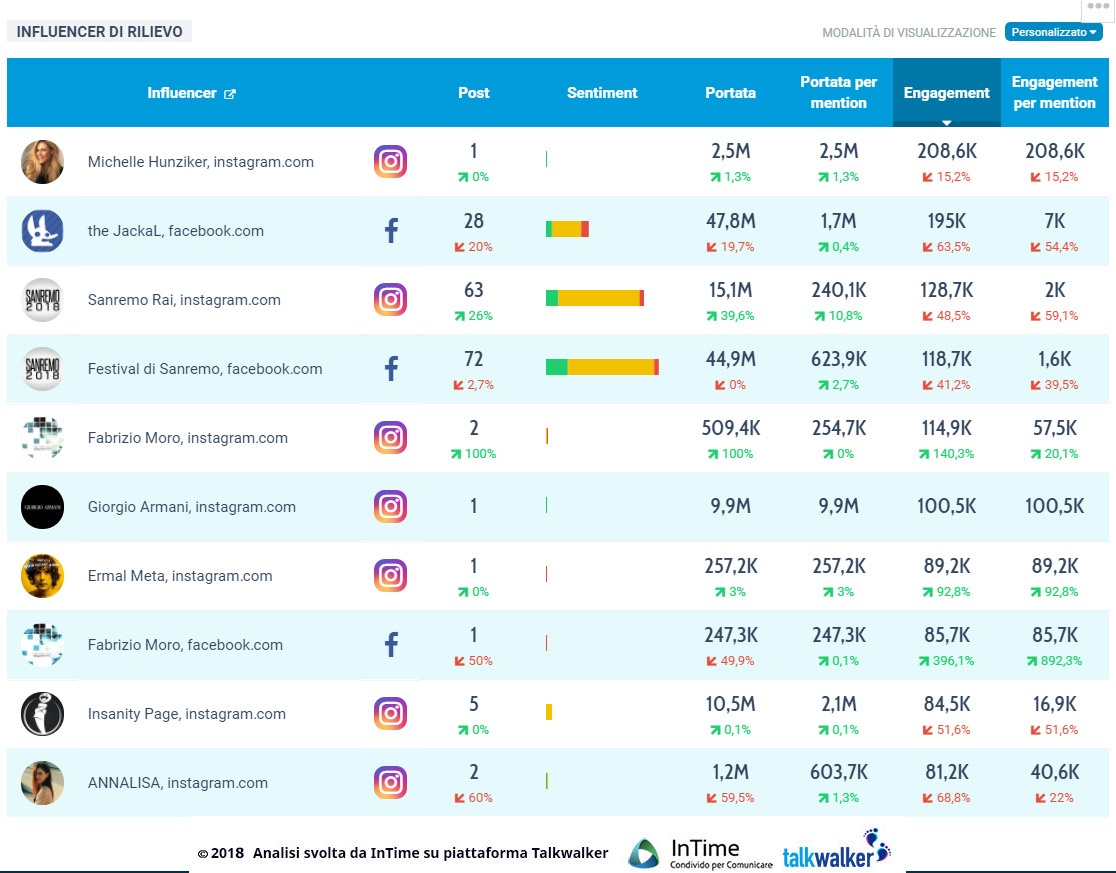
Task: Click Michelle Hunziker's 208,6K engagement value
Action: 947,151
